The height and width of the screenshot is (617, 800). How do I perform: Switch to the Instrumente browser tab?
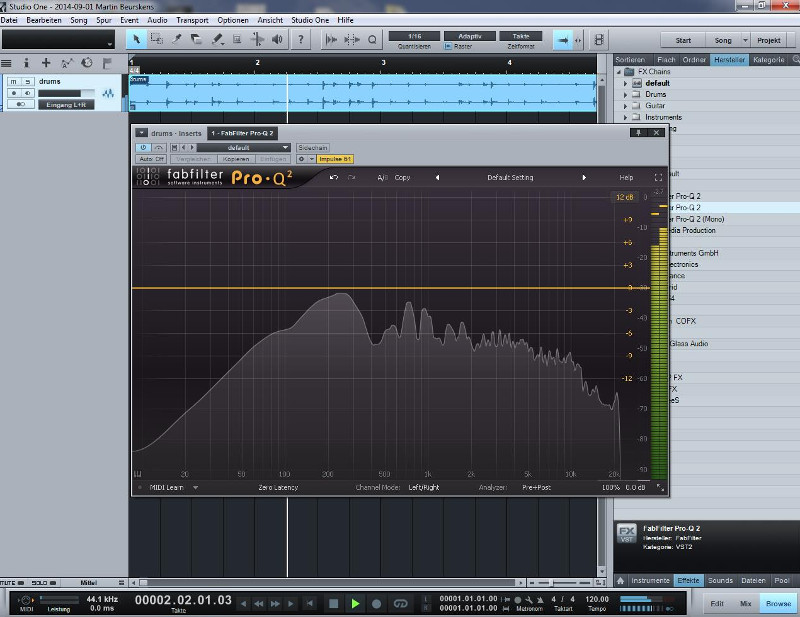651,581
